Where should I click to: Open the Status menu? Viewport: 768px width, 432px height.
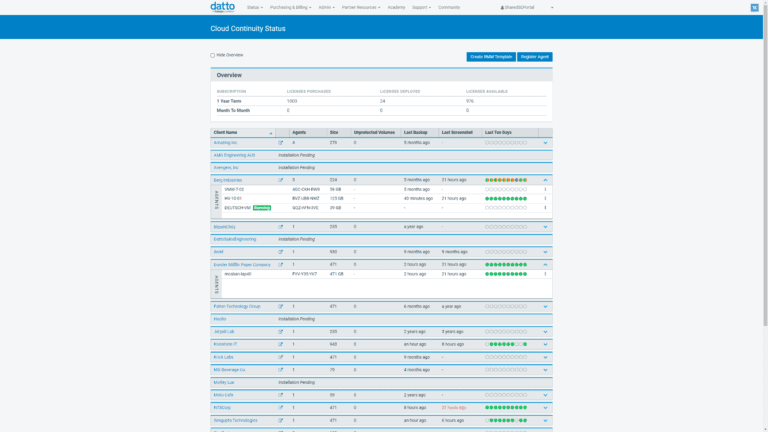pyautogui.click(x=255, y=7)
